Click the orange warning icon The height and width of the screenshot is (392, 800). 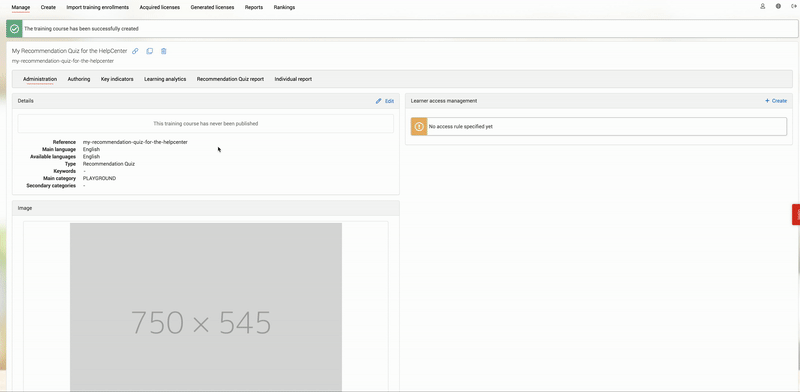(419, 127)
